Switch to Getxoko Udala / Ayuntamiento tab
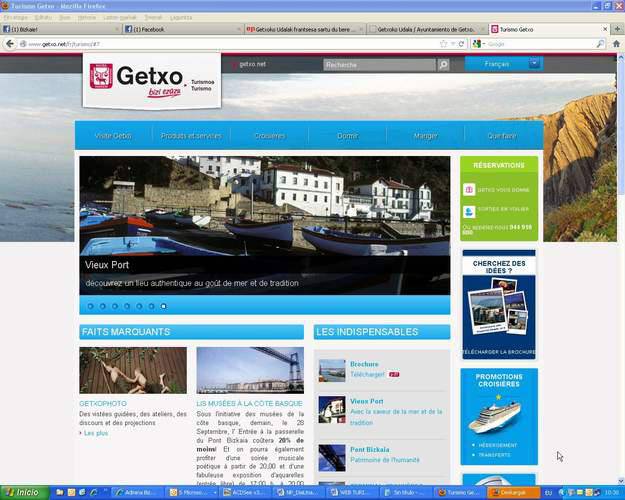The height and width of the screenshot is (500, 625). (x=426, y=29)
